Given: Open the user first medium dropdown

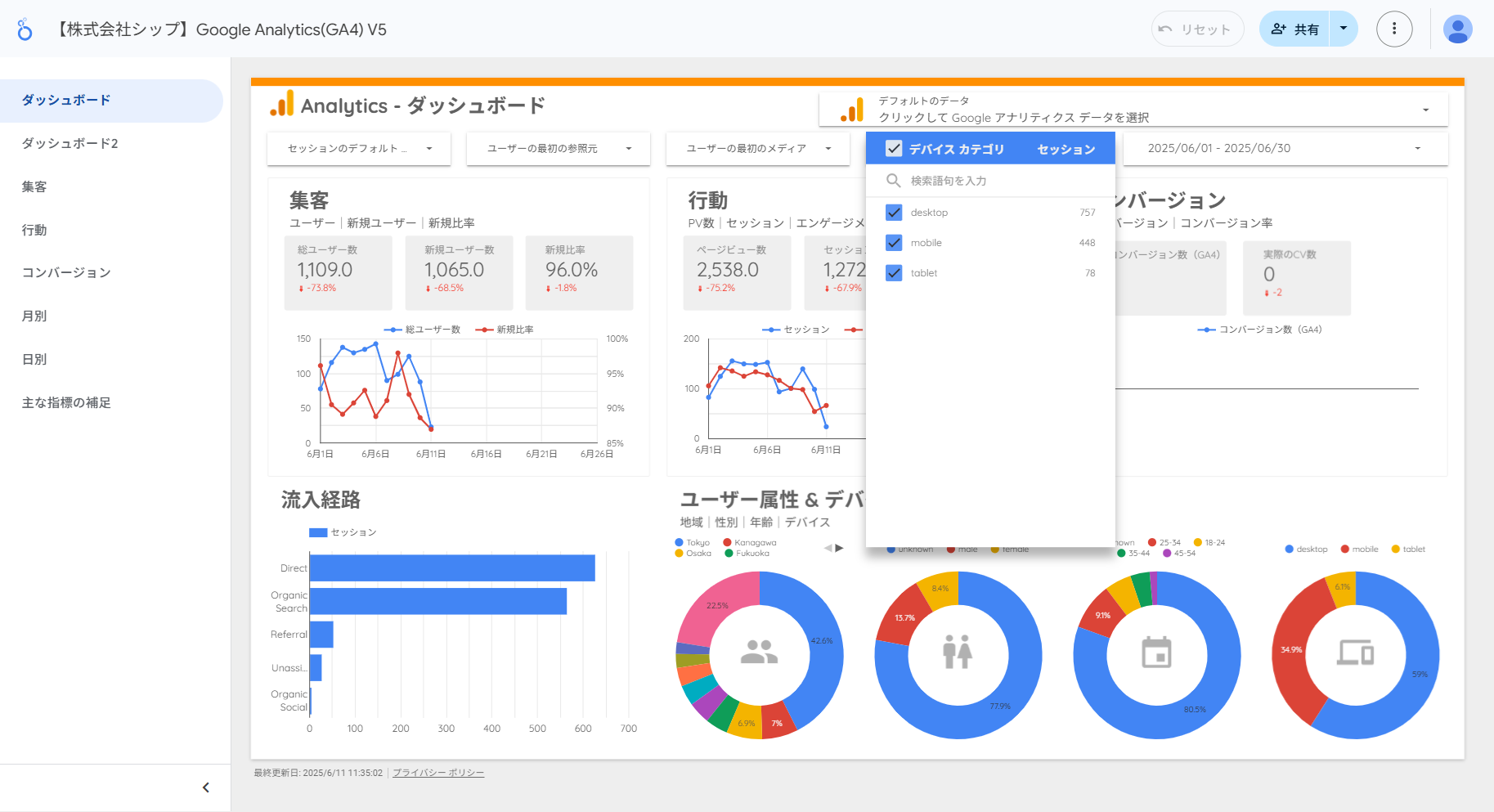Looking at the screenshot, I should click(x=758, y=149).
